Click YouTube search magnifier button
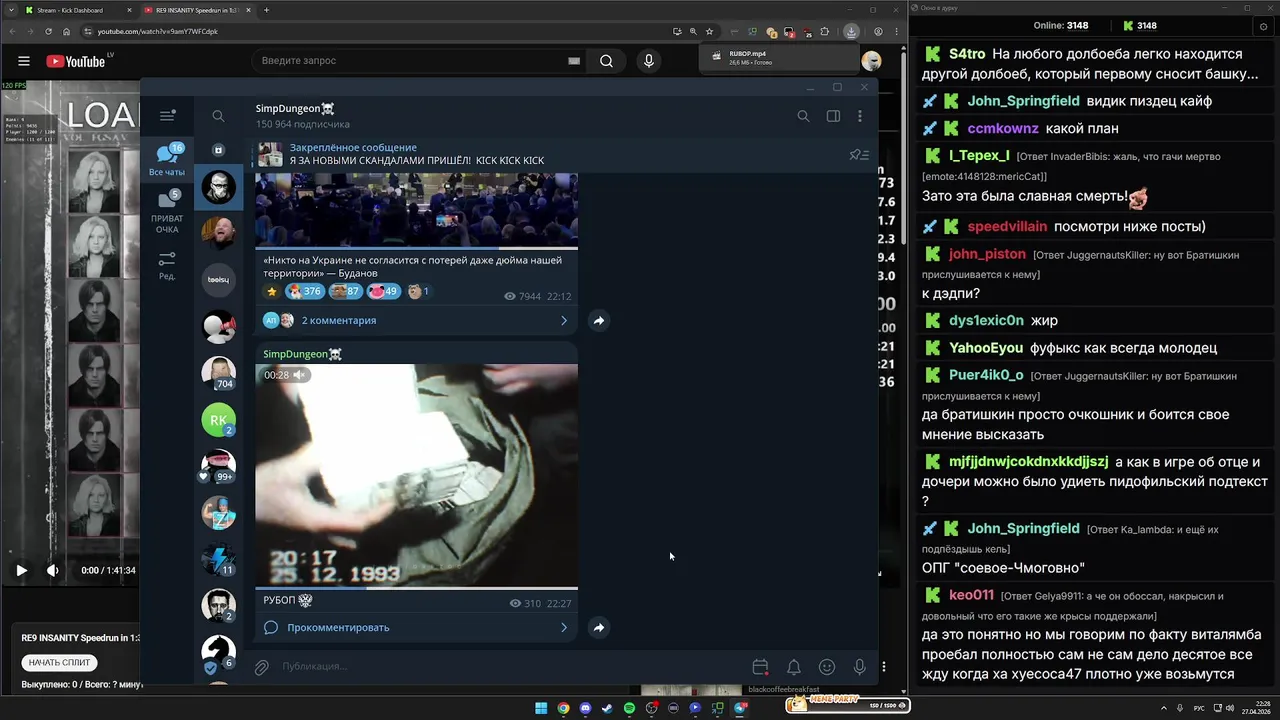 (606, 61)
